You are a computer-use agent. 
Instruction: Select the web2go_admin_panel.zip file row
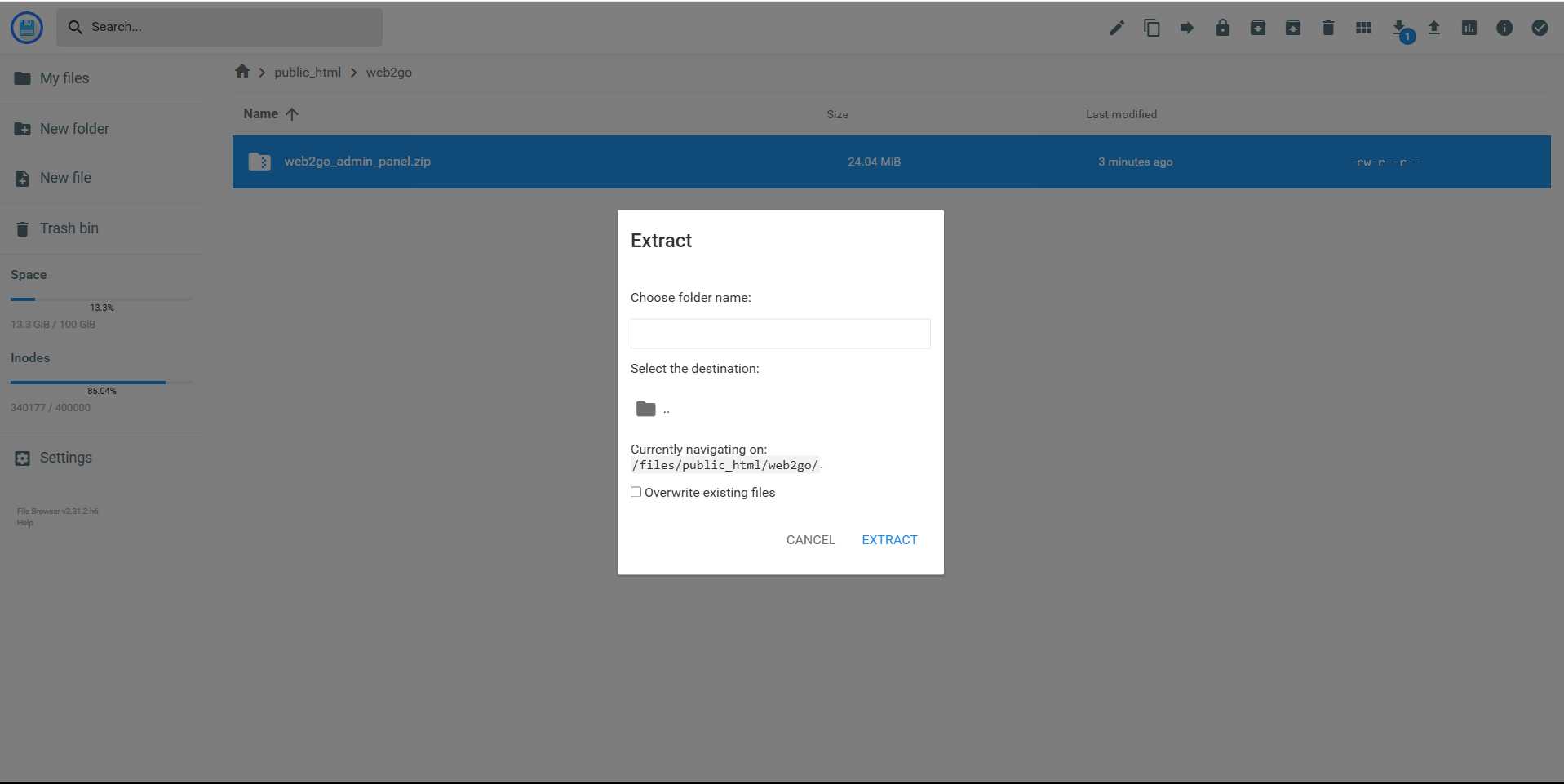[357, 162]
